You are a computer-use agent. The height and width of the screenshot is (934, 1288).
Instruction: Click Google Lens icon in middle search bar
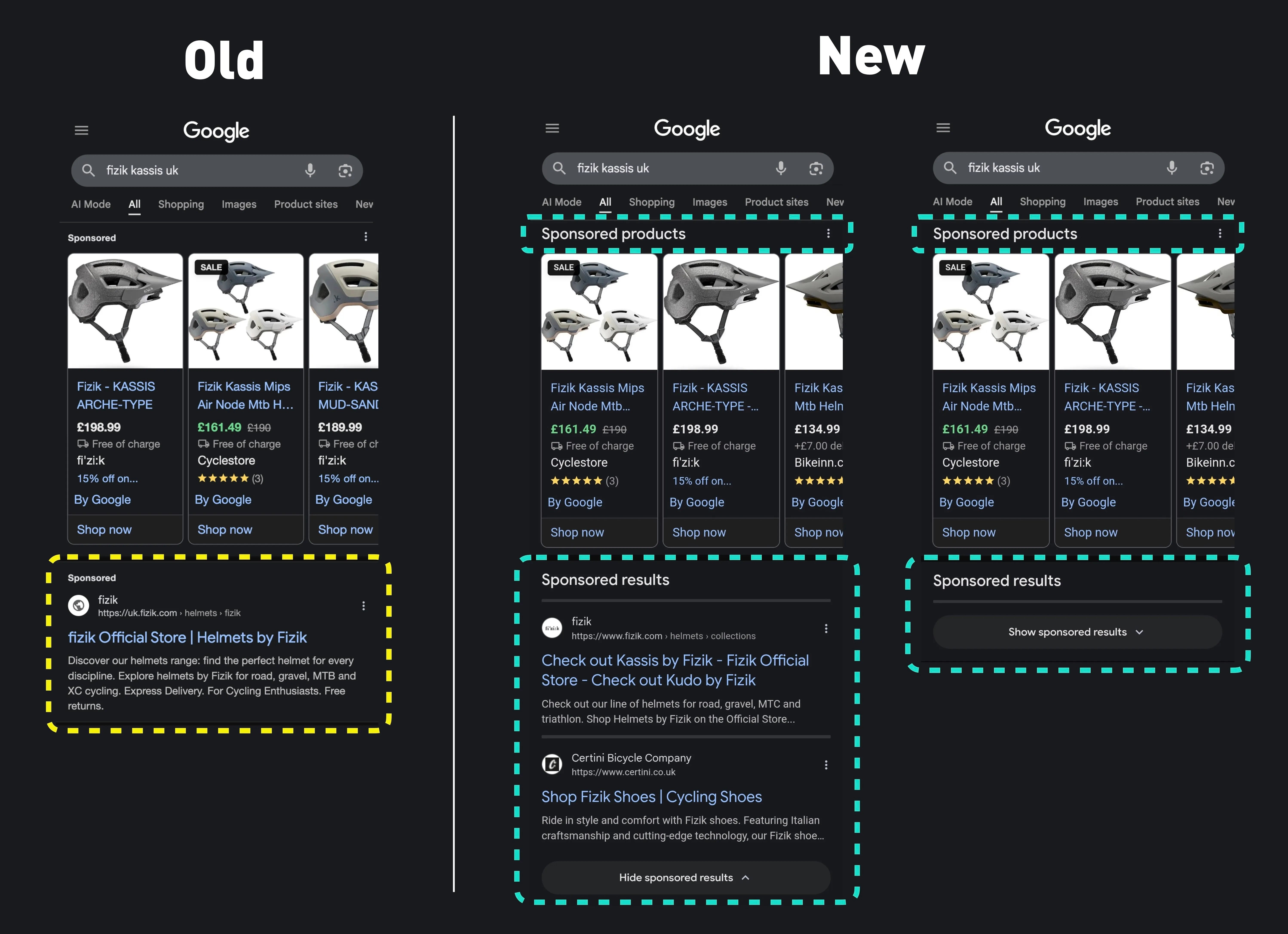pyautogui.click(x=816, y=169)
